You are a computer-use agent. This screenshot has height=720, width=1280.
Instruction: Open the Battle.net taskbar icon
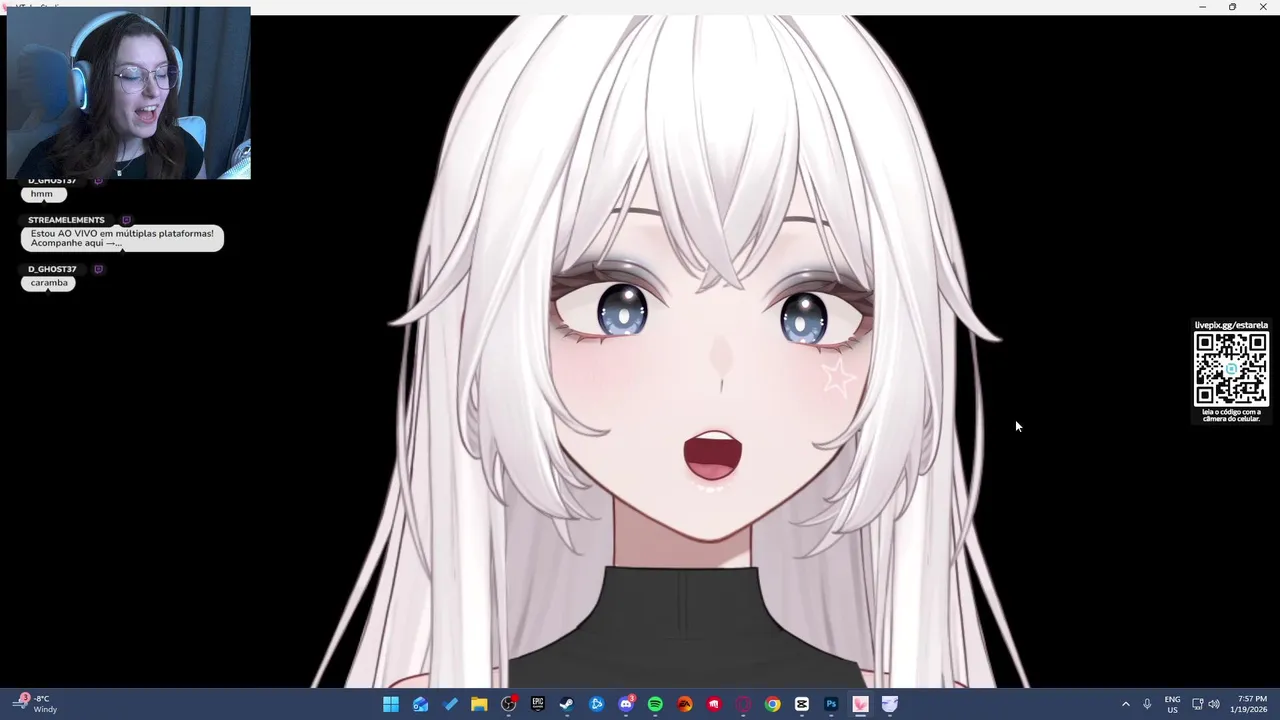click(597, 704)
